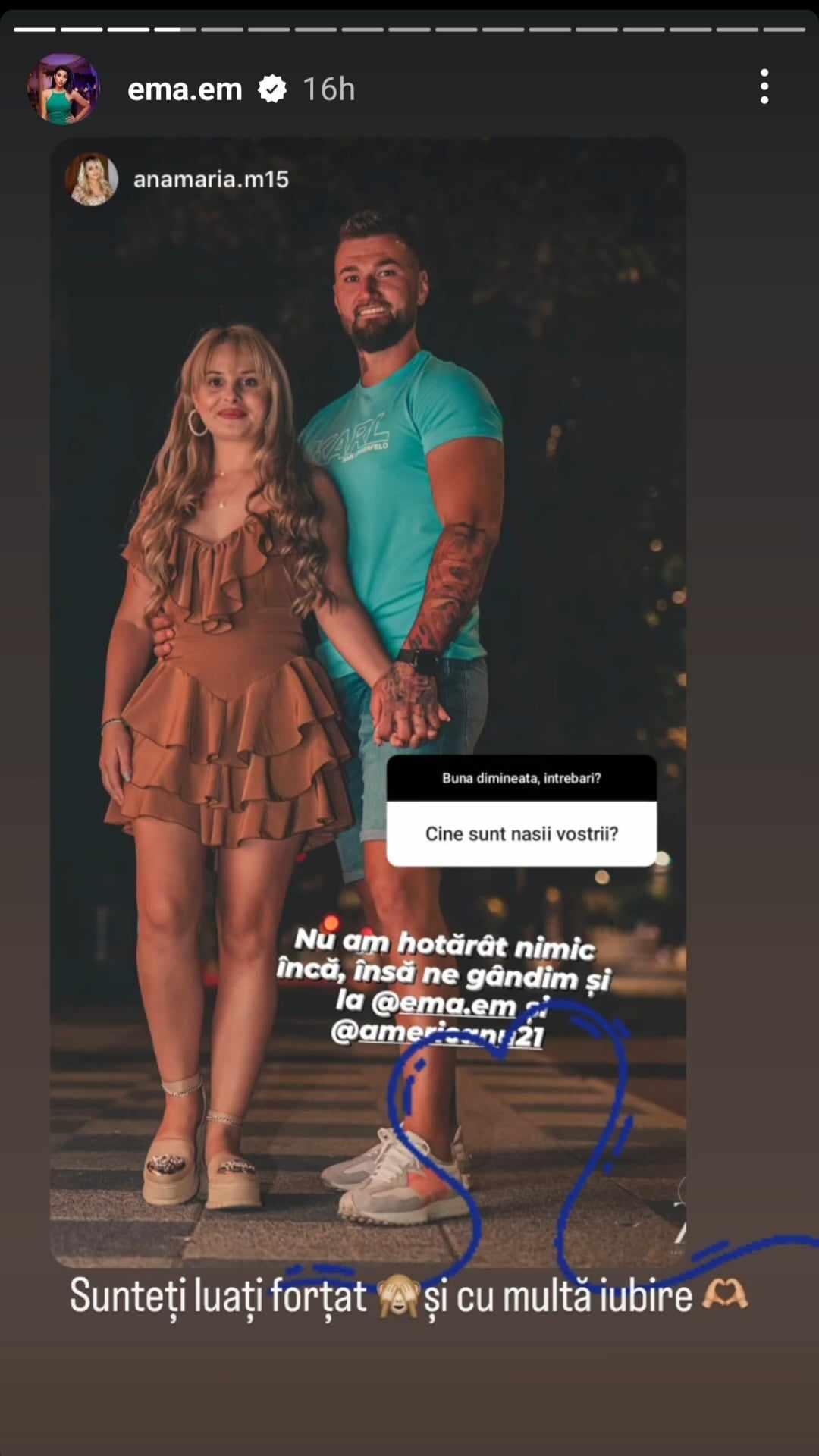Open the reshared couple photo

click(x=368, y=701)
